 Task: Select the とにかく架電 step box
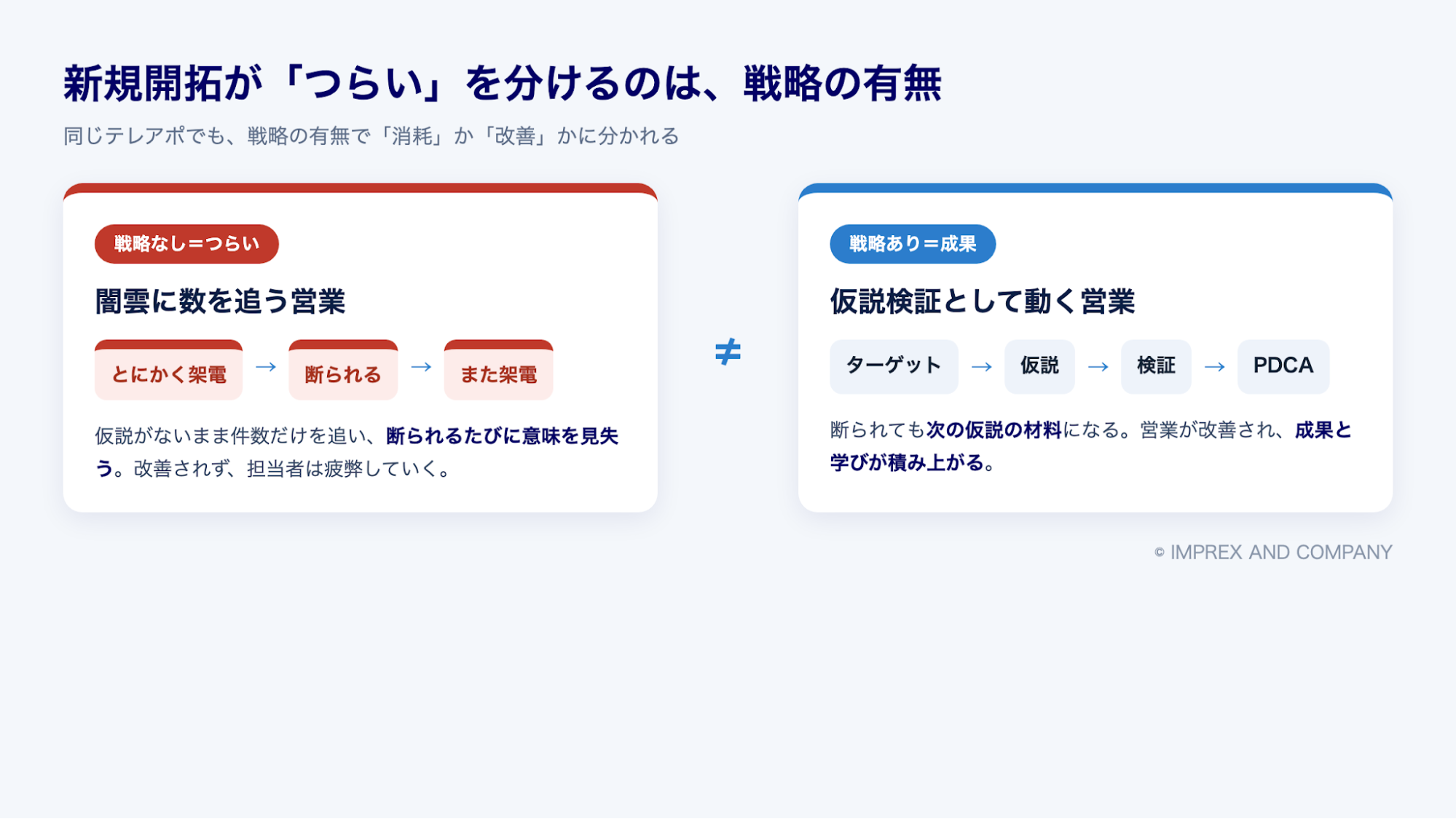[x=168, y=370]
